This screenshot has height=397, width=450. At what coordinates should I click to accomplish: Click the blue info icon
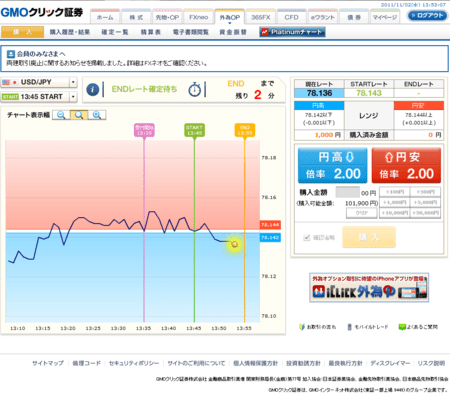pyautogui.click(x=93, y=89)
